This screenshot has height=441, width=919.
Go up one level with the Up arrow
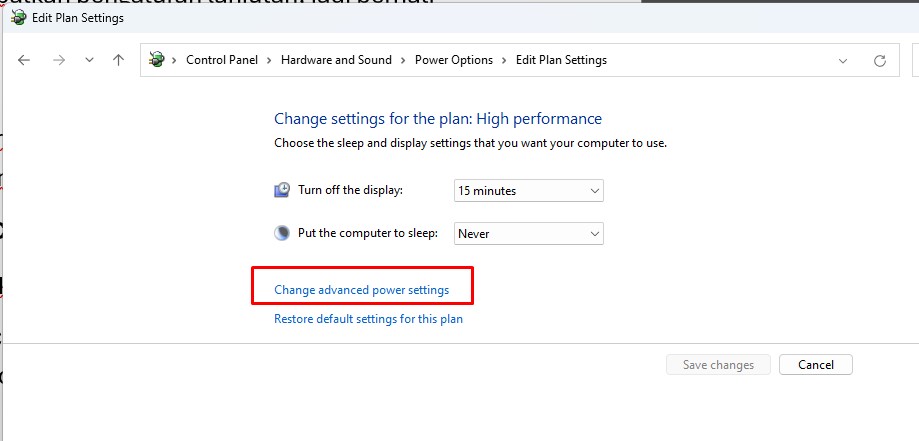pos(118,60)
